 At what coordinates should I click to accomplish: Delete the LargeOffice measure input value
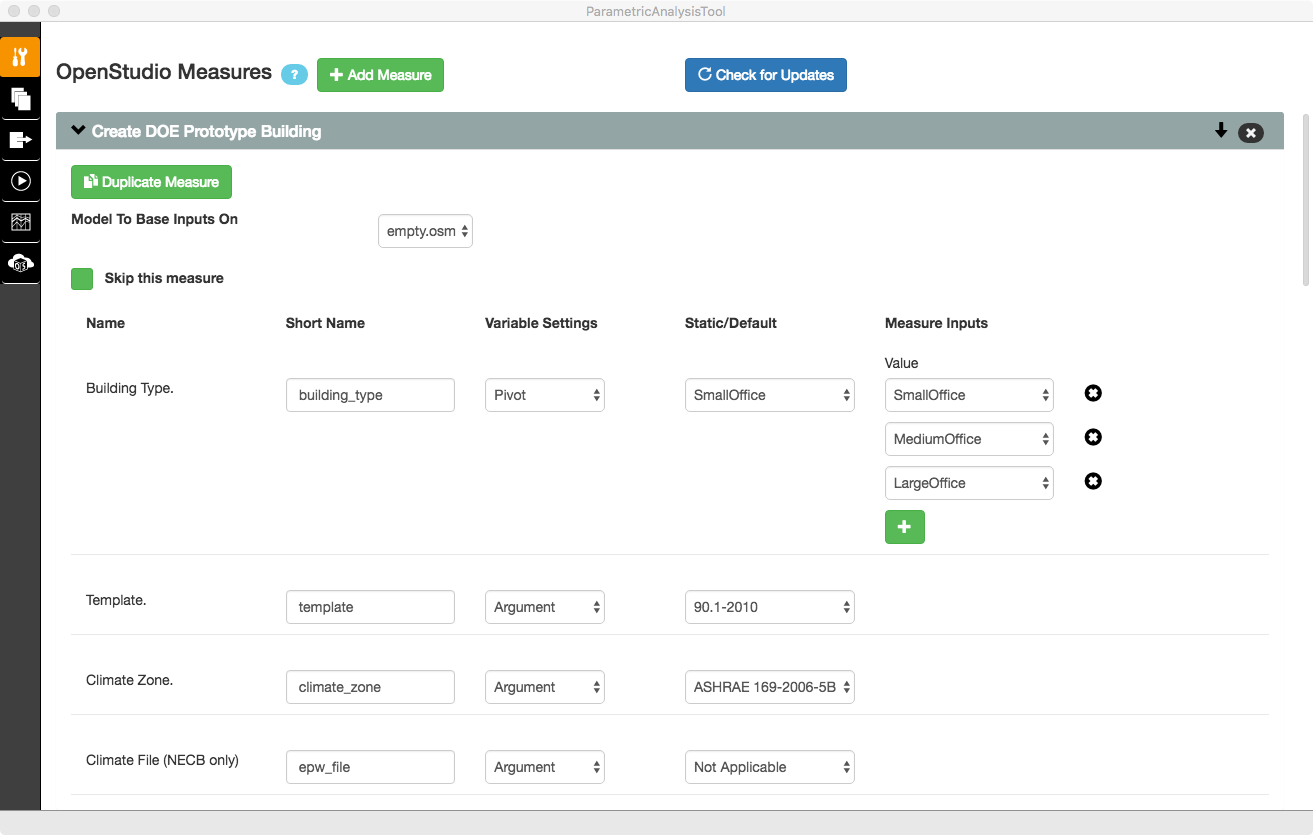click(1093, 482)
